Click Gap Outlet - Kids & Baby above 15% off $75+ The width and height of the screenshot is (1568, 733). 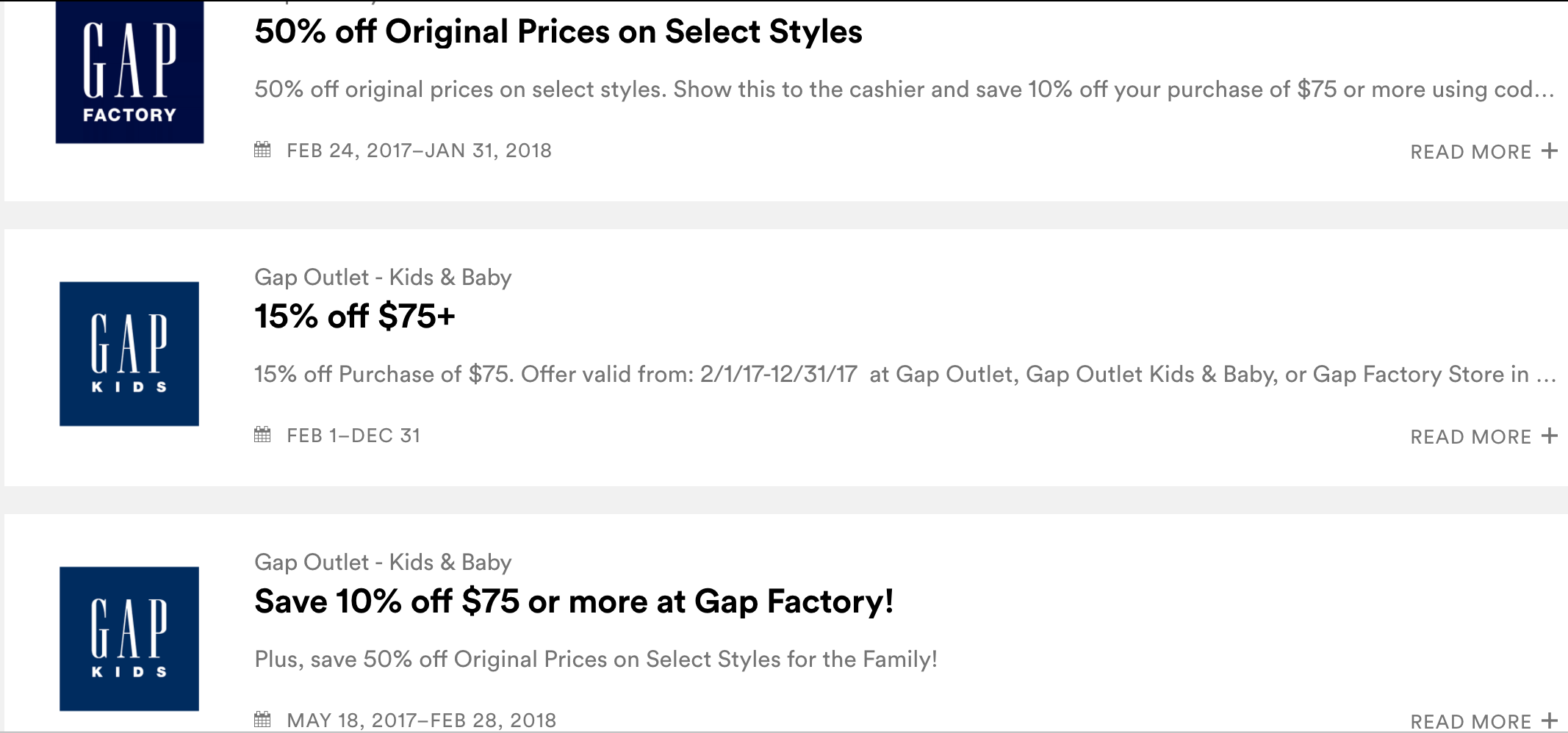click(383, 278)
